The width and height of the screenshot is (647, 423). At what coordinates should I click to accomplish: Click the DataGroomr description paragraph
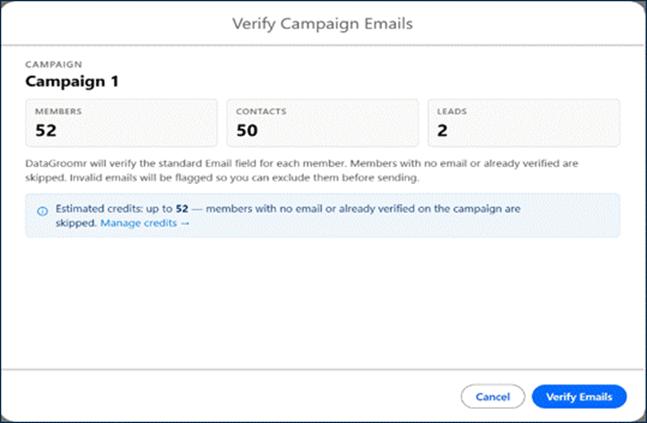point(302,170)
